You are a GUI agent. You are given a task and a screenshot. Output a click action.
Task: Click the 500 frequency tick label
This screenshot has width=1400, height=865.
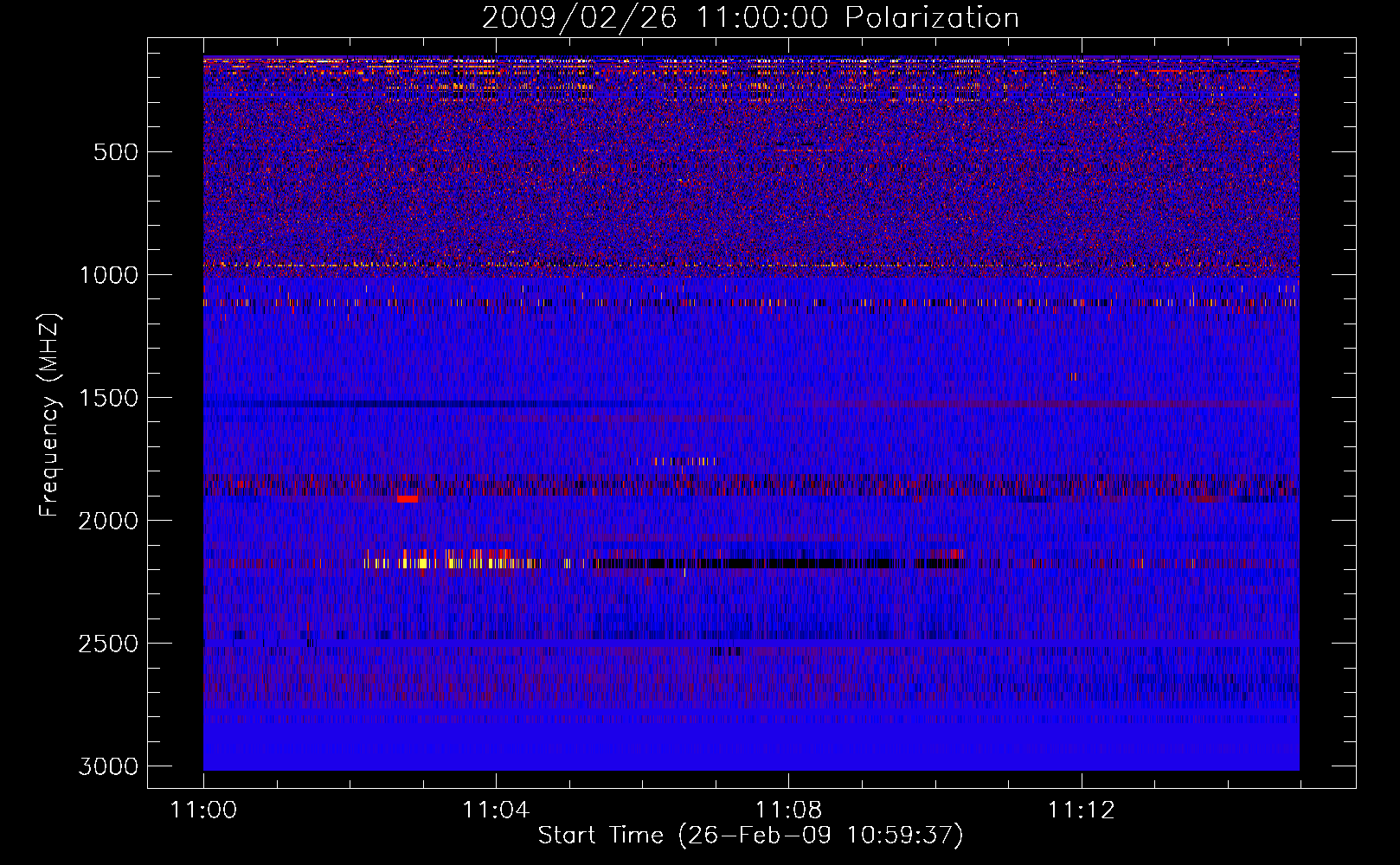point(116,152)
